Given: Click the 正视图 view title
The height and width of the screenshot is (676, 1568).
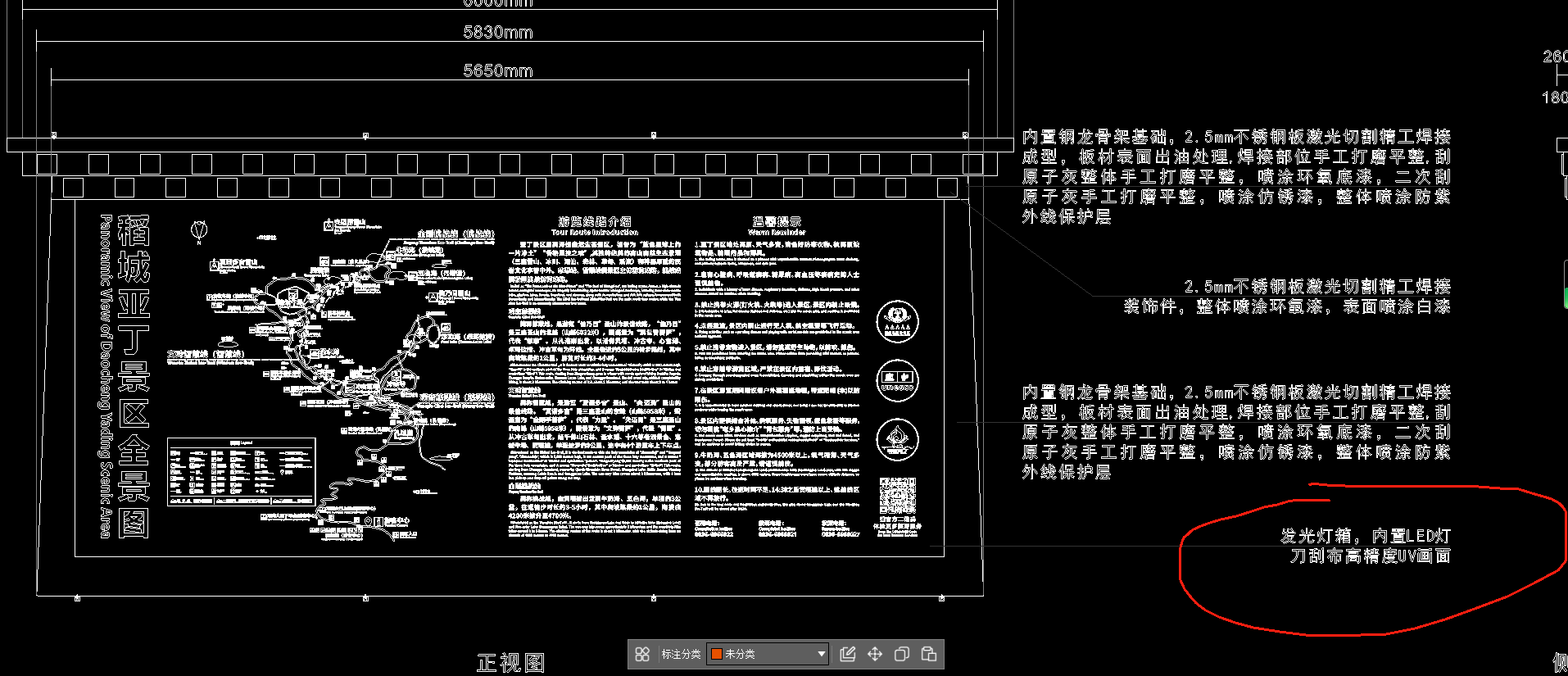Looking at the screenshot, I should pos(511,663).
